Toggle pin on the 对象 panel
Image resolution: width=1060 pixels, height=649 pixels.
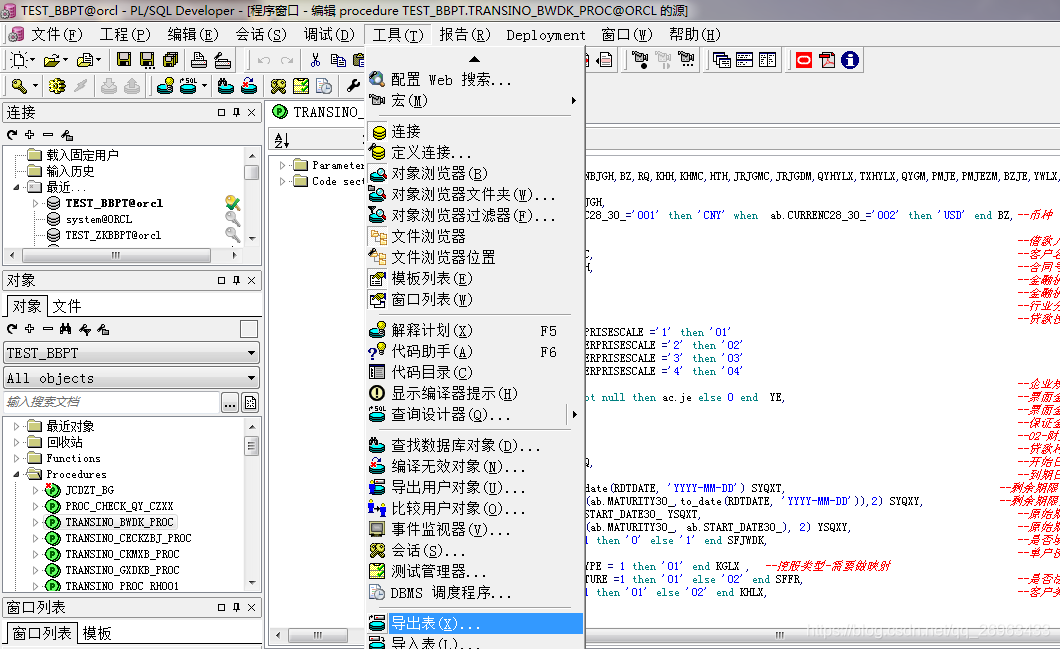236,280
